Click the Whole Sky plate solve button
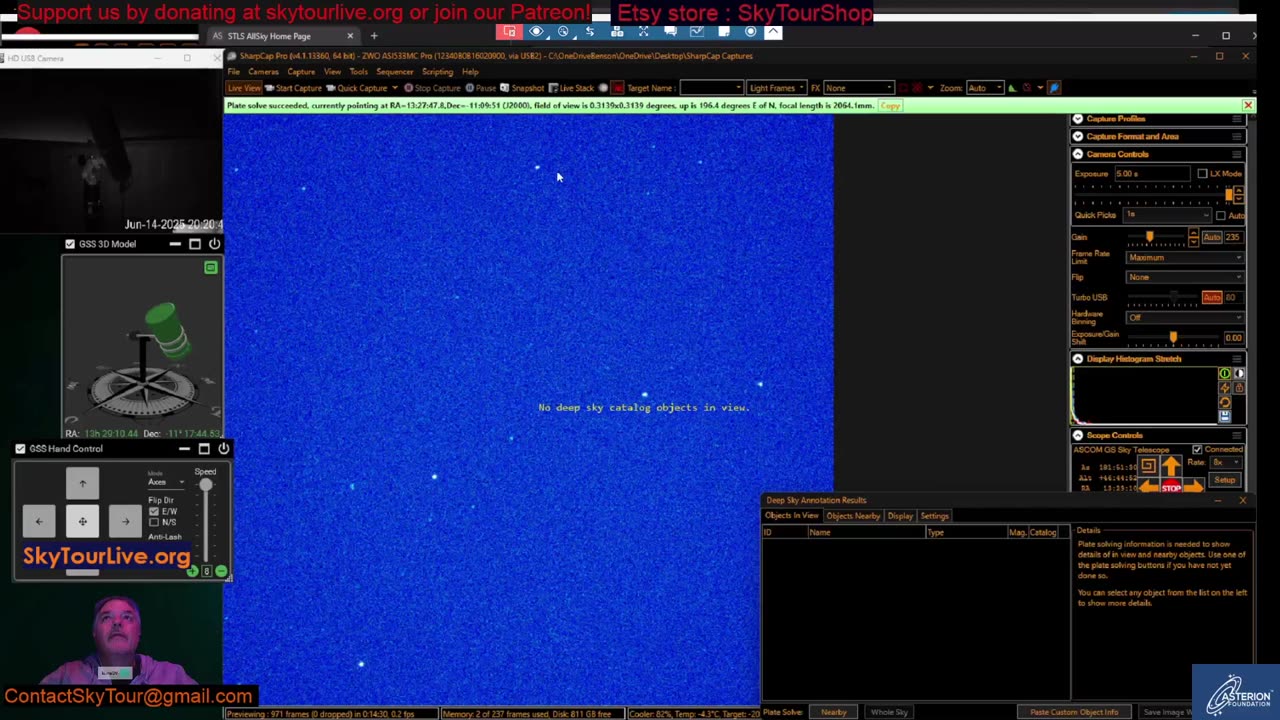Image resolution: width=1280 pixels, height=720 pixels. (x=889, y=712)
